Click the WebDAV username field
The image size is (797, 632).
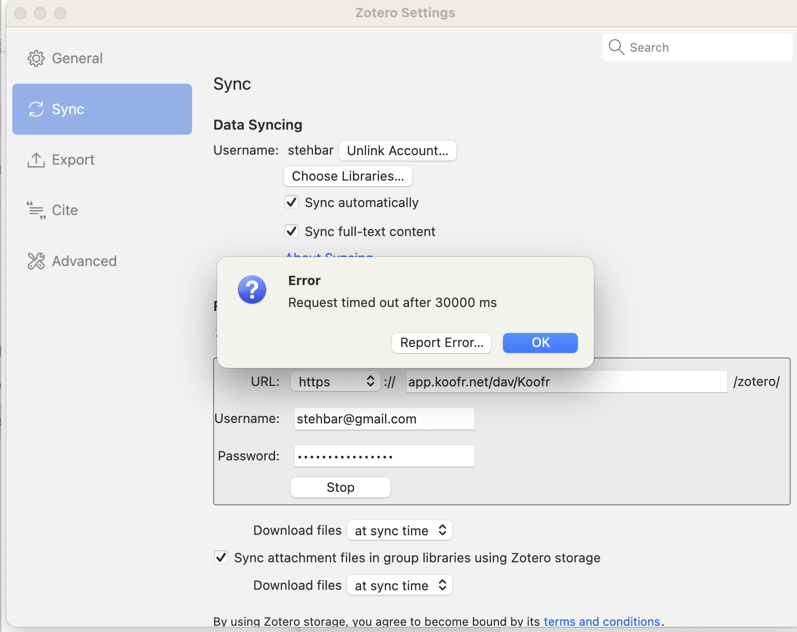tap(384, 419)
